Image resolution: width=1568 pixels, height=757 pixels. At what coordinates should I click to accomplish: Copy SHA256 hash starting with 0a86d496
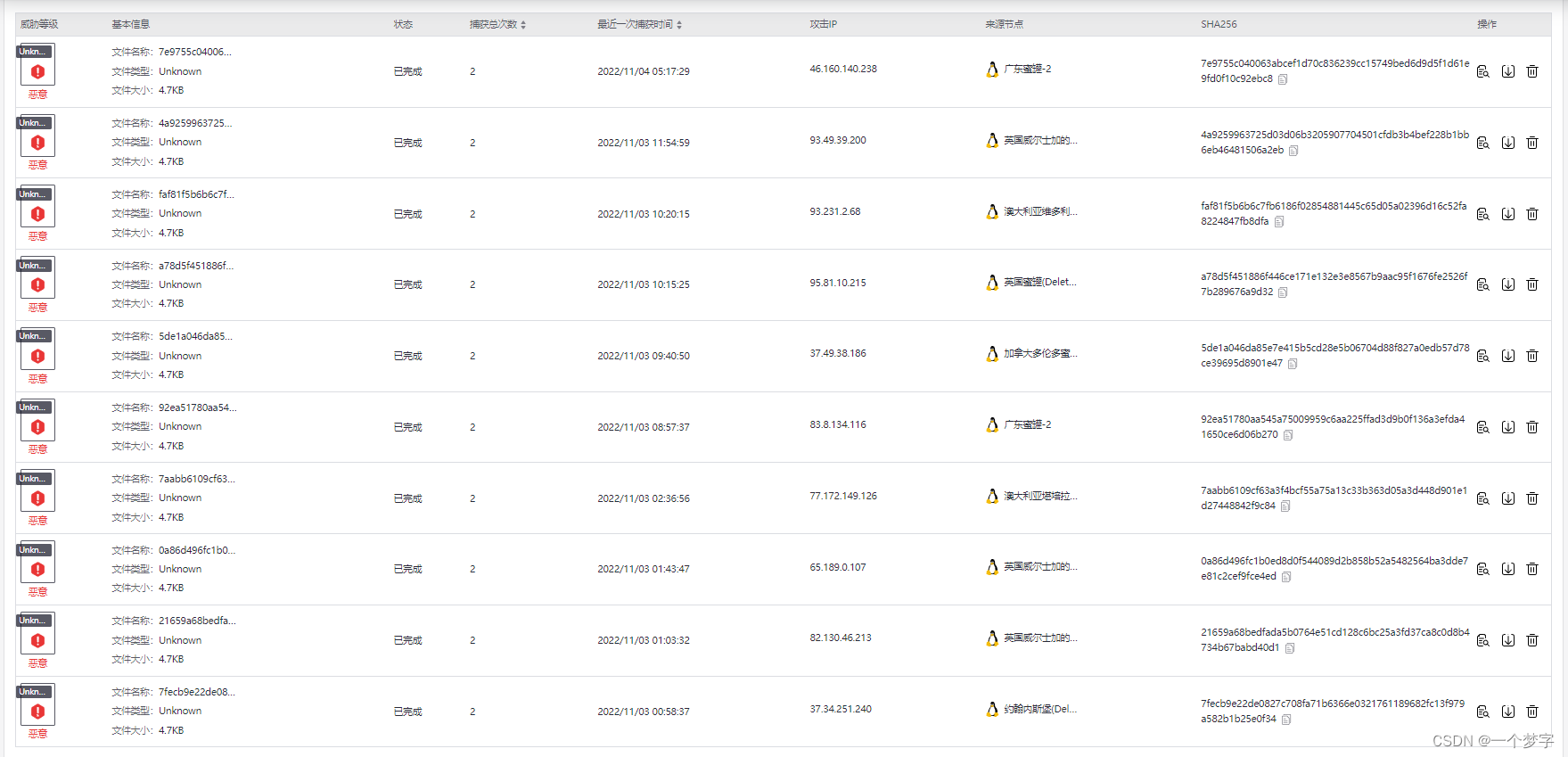click(x=1286, y=577)
